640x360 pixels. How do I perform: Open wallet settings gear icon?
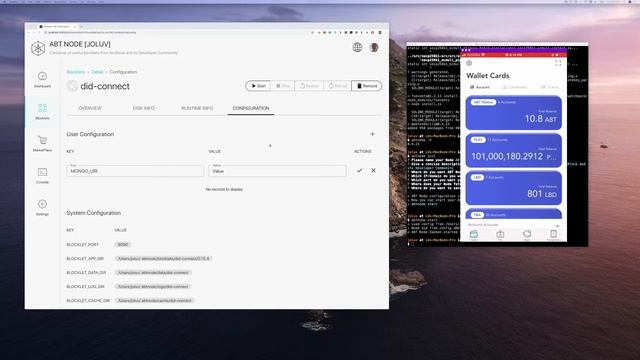469,63
